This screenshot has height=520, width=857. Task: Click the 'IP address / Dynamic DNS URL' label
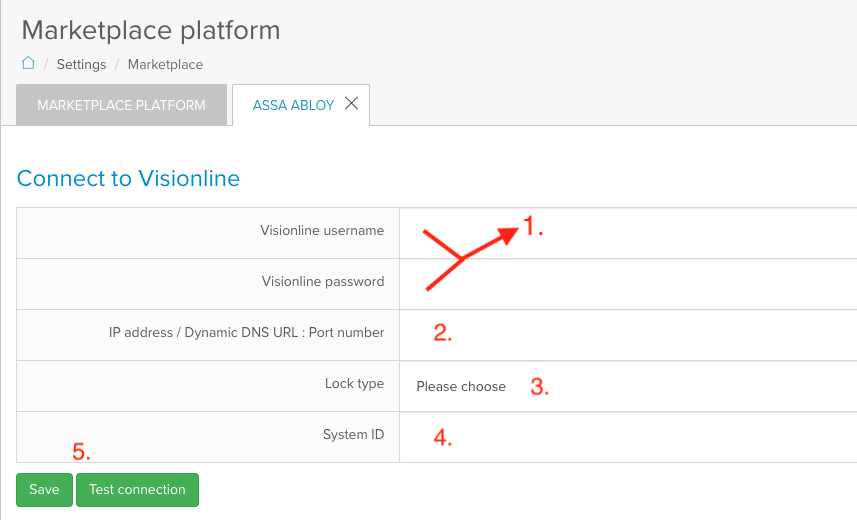pyautogui.click(x=246, y=333)
